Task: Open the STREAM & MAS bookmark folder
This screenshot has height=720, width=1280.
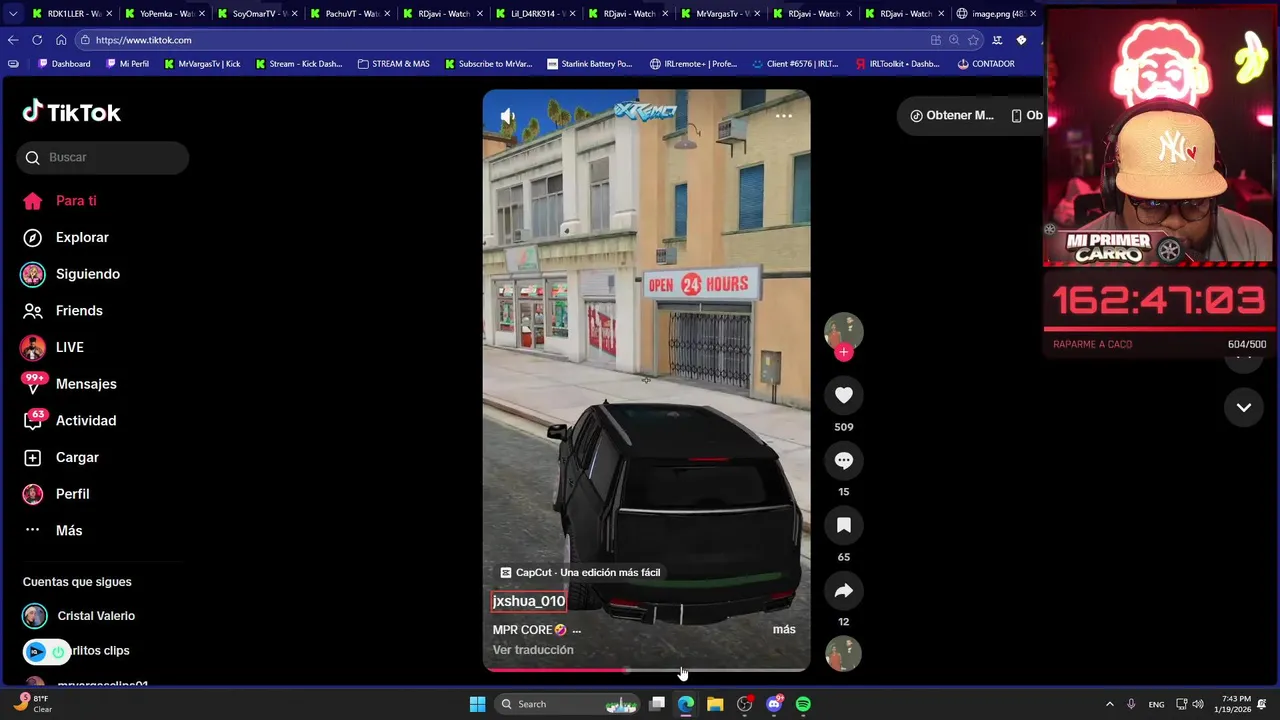Action: (393, 64)
